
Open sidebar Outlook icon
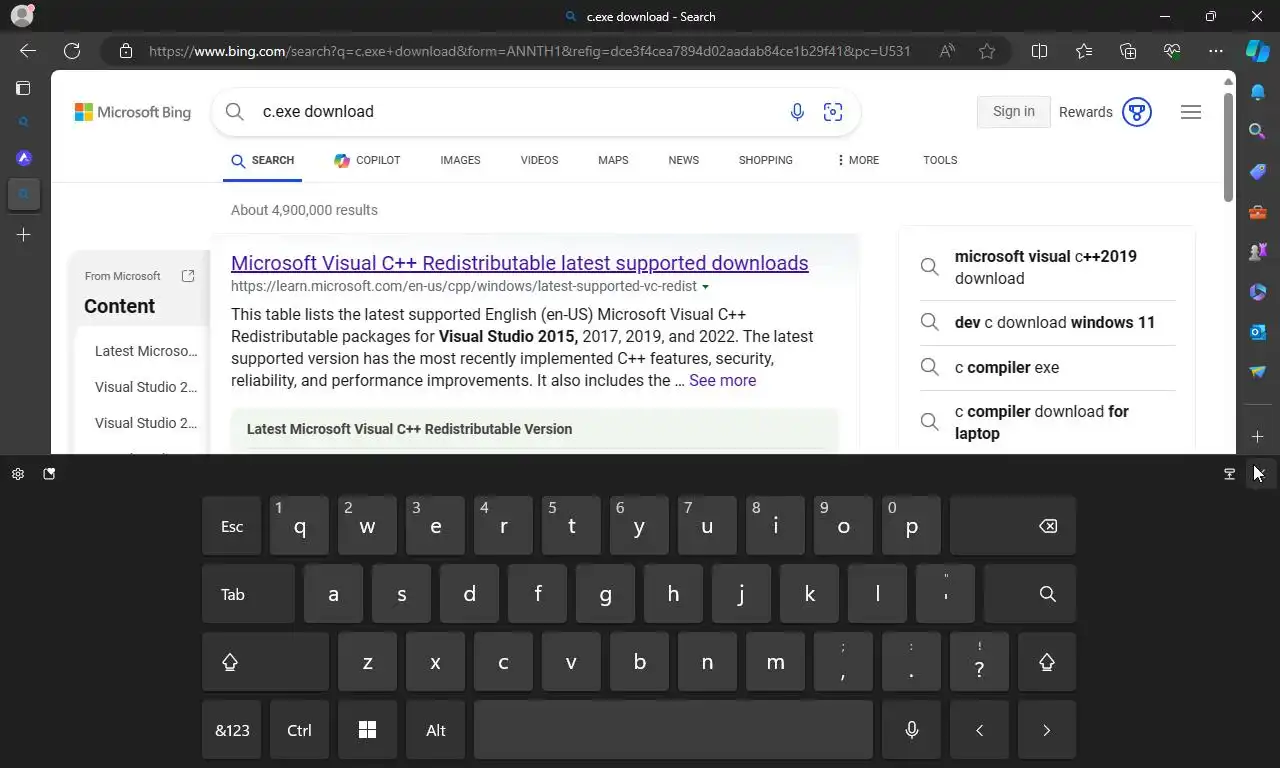[1258, 332]
